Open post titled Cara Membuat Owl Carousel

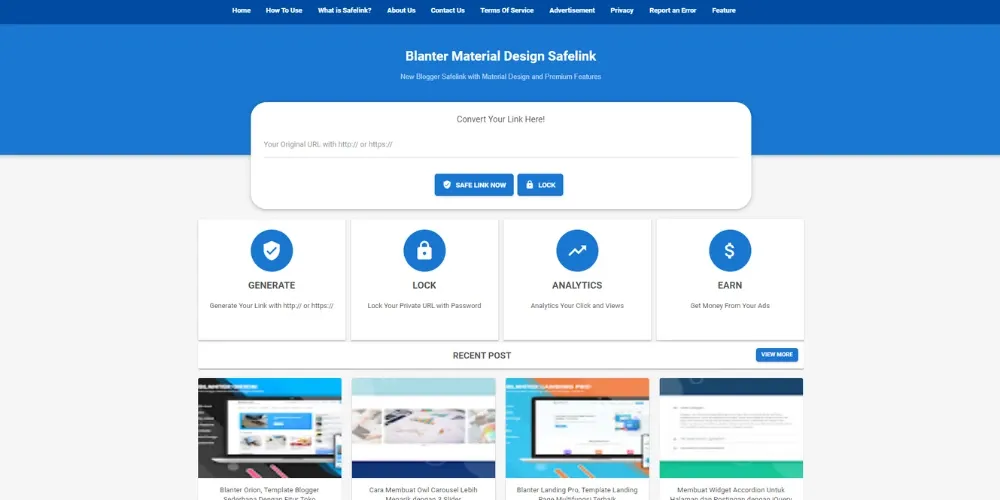[x=423, y=494]
